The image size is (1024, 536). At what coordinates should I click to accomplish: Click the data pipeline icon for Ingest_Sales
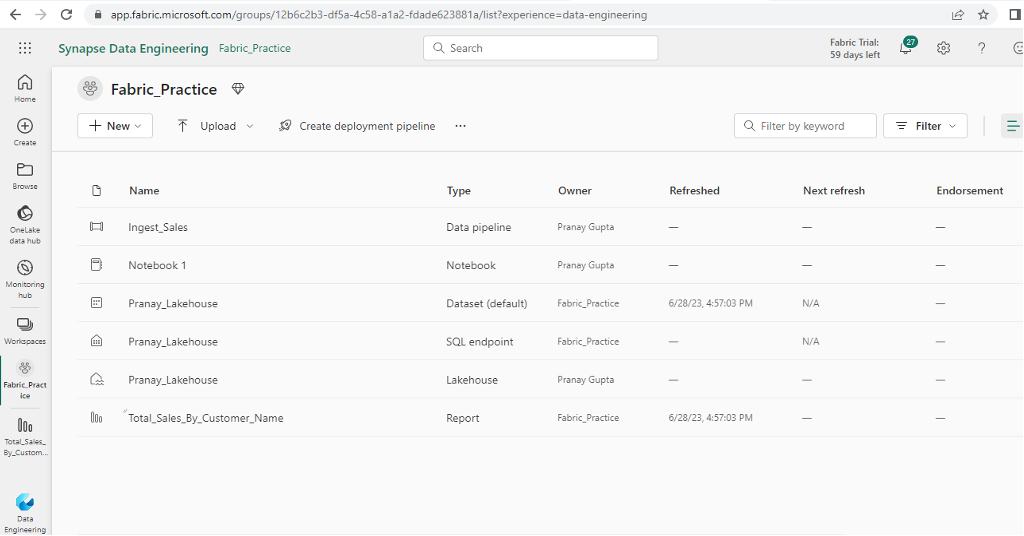coord(97,227)
